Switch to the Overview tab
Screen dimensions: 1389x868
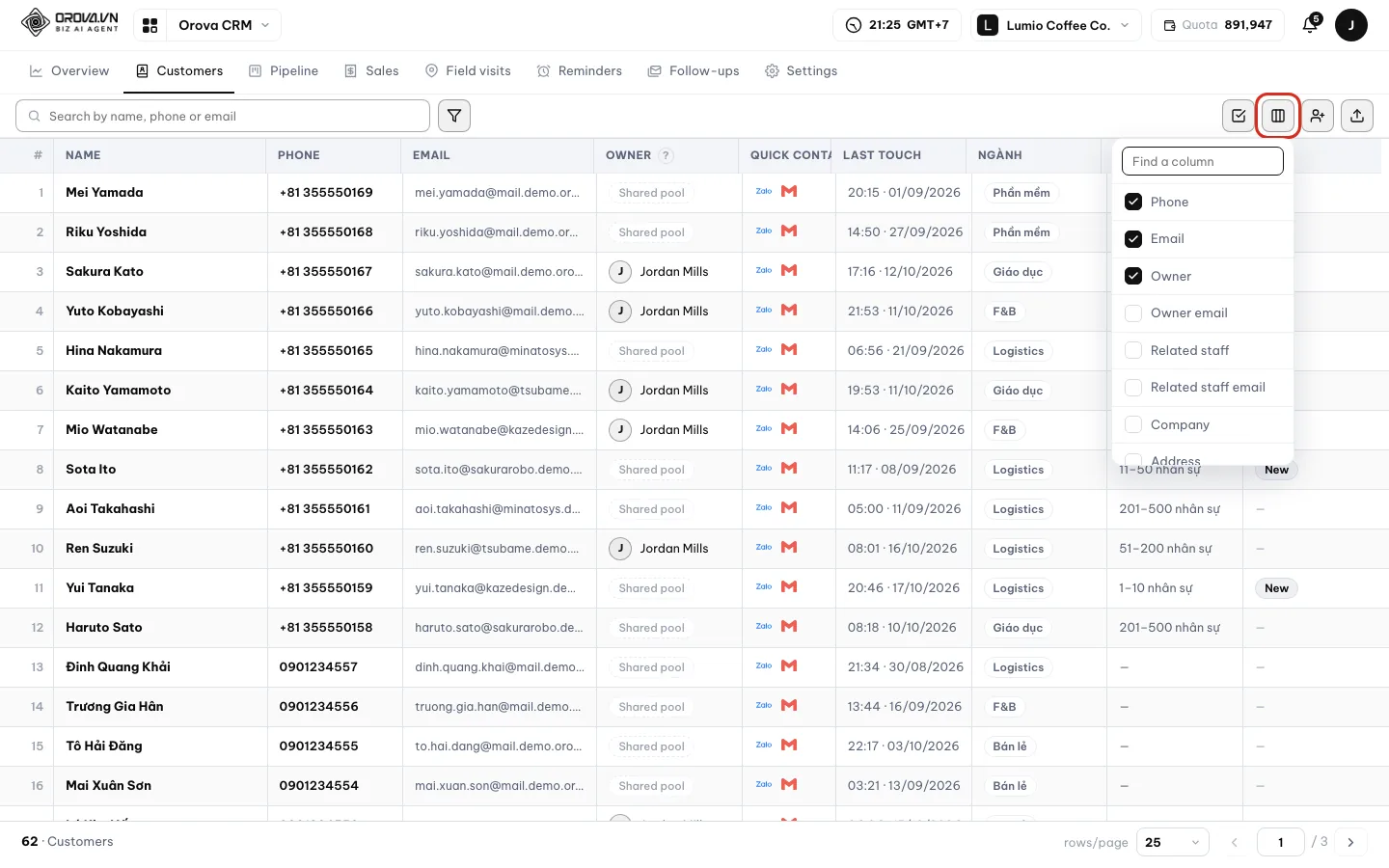pyautogui.click(x=69, y=71)
